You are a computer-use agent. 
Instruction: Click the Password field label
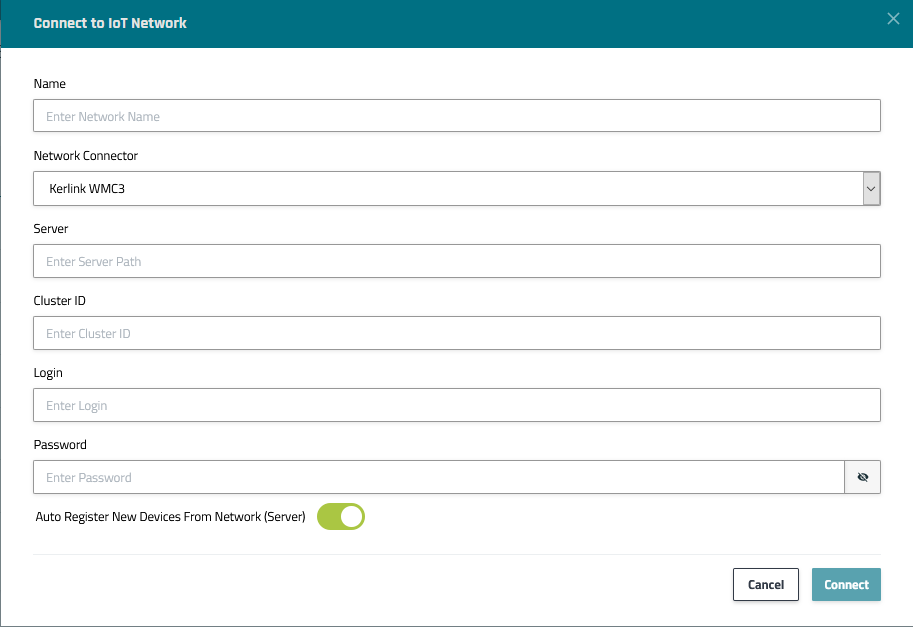[x=60, y=445]
